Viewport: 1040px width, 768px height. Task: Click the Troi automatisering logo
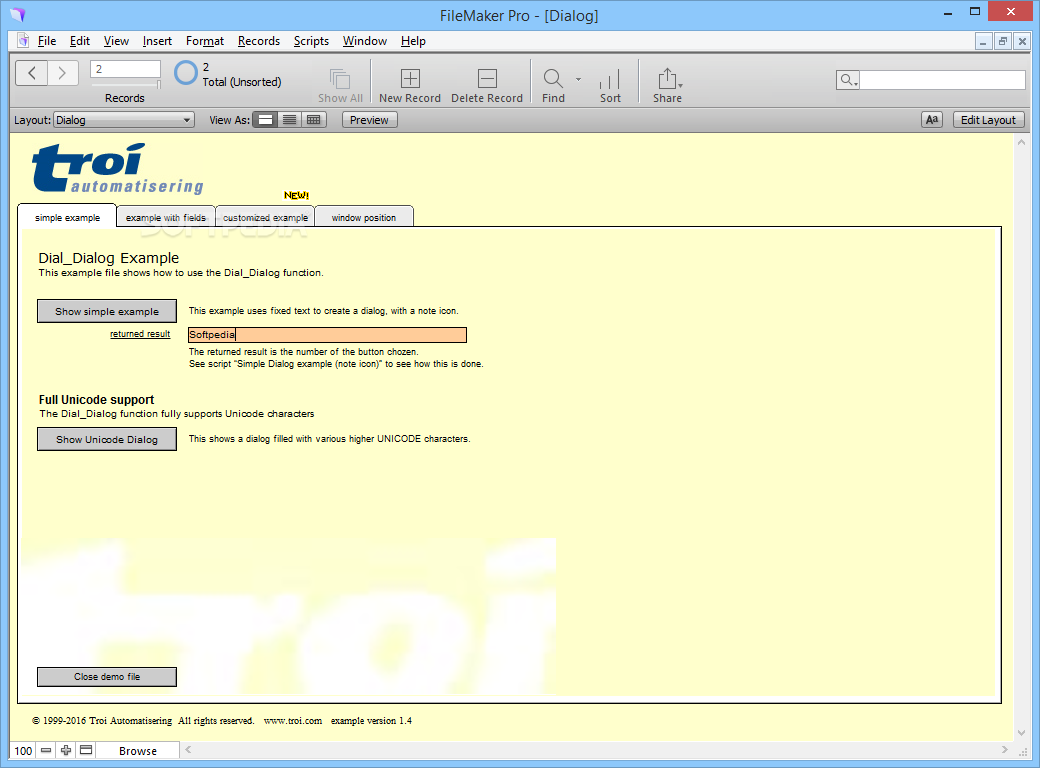point(117,168)
